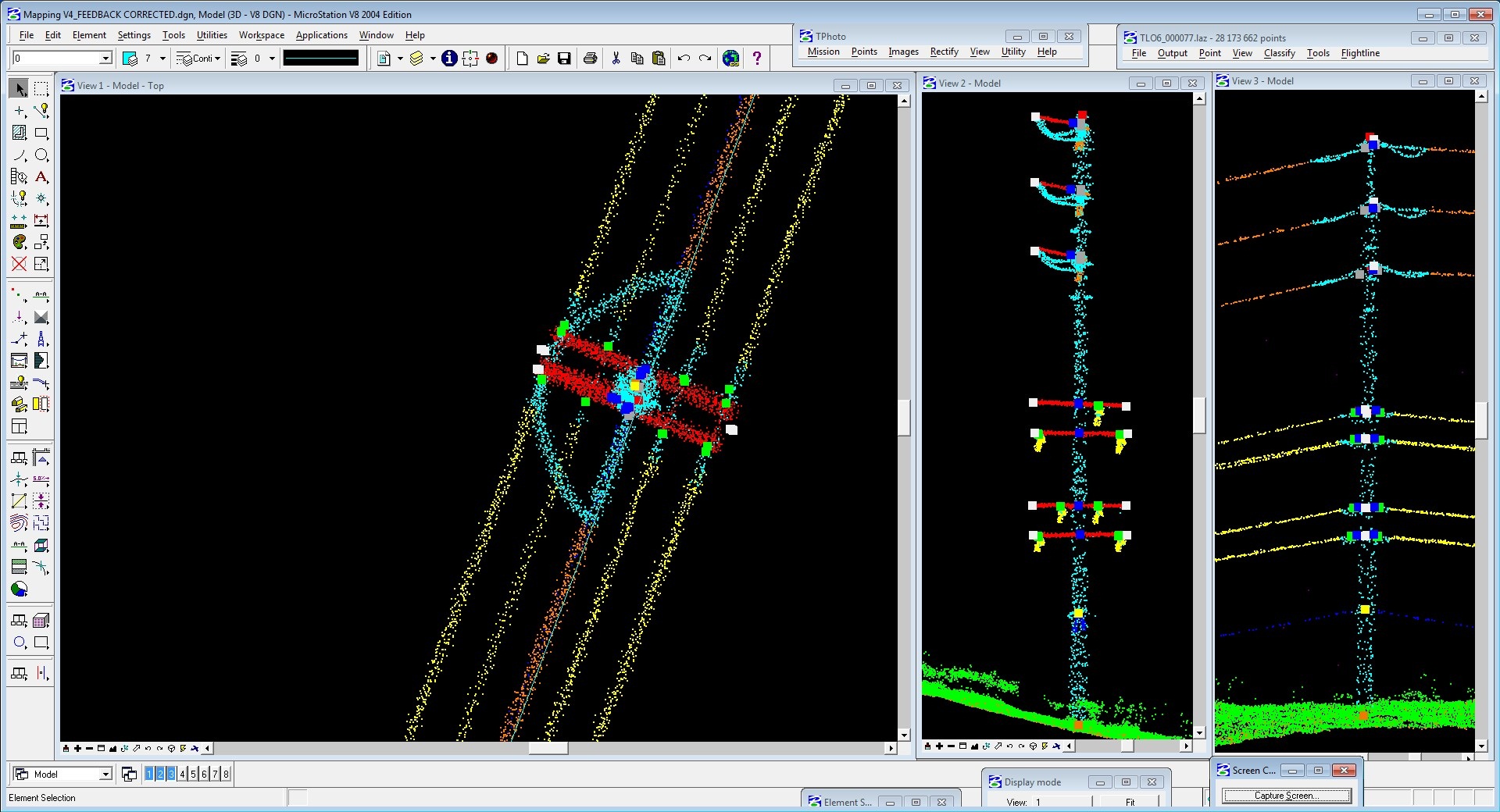1500x812 pixels.
Task: Click the Capture Screen button
Action: click(1286, 796)
